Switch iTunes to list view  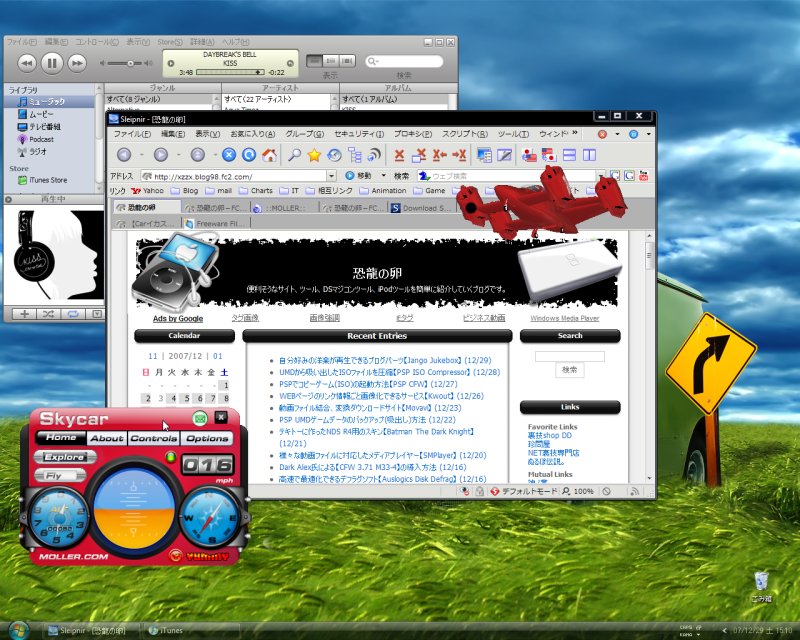coord(314,61)
